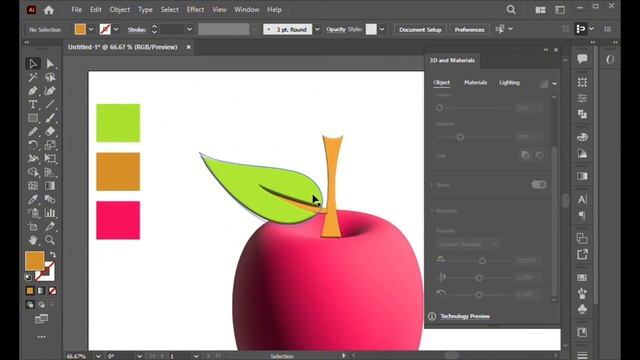Open the Window menu

click(x=247, y=9)
